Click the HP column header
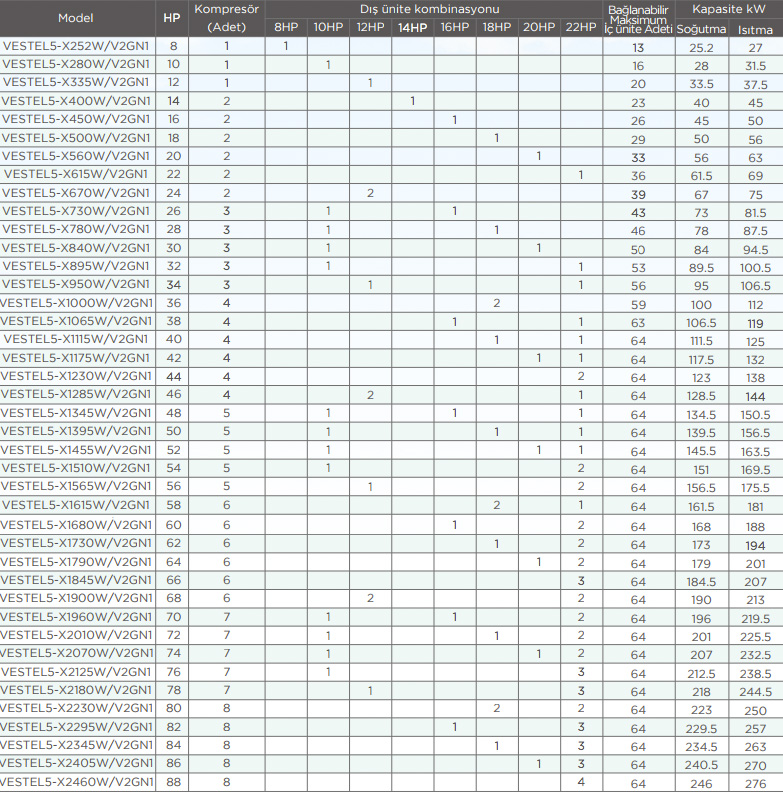 coord(172,18)
